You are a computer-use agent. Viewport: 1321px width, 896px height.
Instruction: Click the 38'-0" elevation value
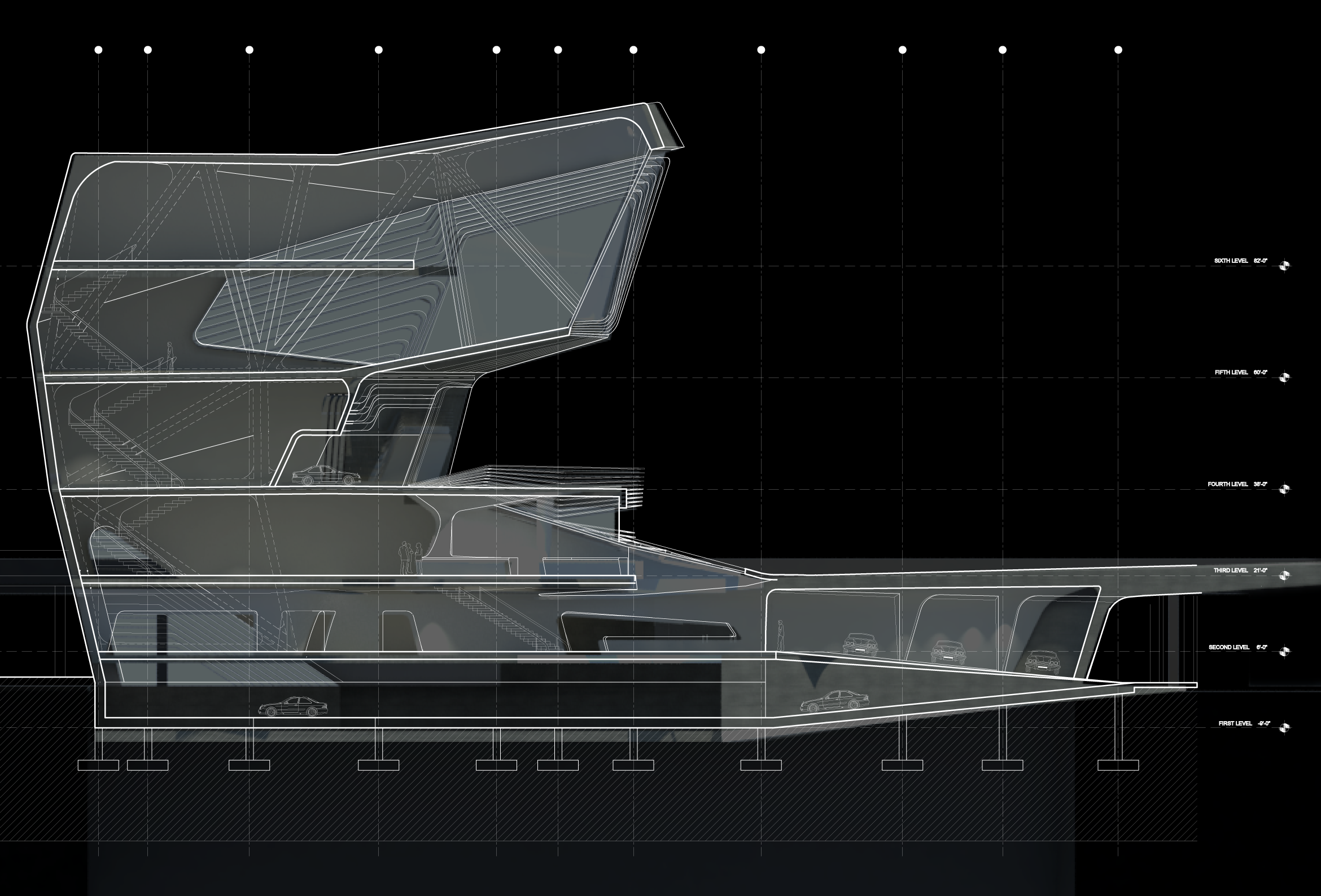coord(1260,484)
